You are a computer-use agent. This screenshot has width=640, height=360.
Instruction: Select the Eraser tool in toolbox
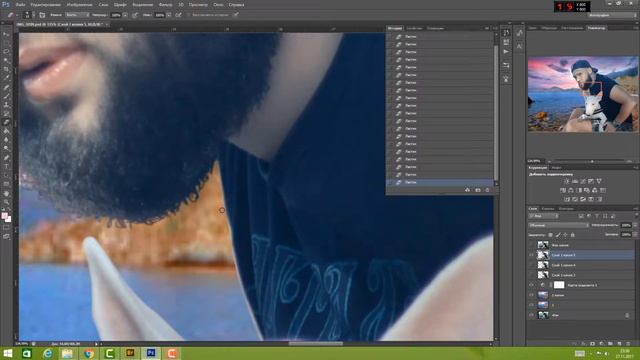pyautogui.click(x=6, y=122)
